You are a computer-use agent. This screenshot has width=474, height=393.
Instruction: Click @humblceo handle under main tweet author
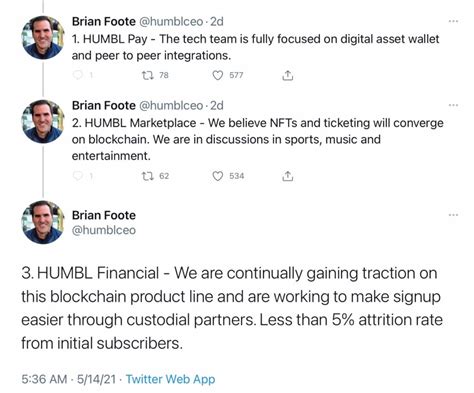tap(104, 230)
